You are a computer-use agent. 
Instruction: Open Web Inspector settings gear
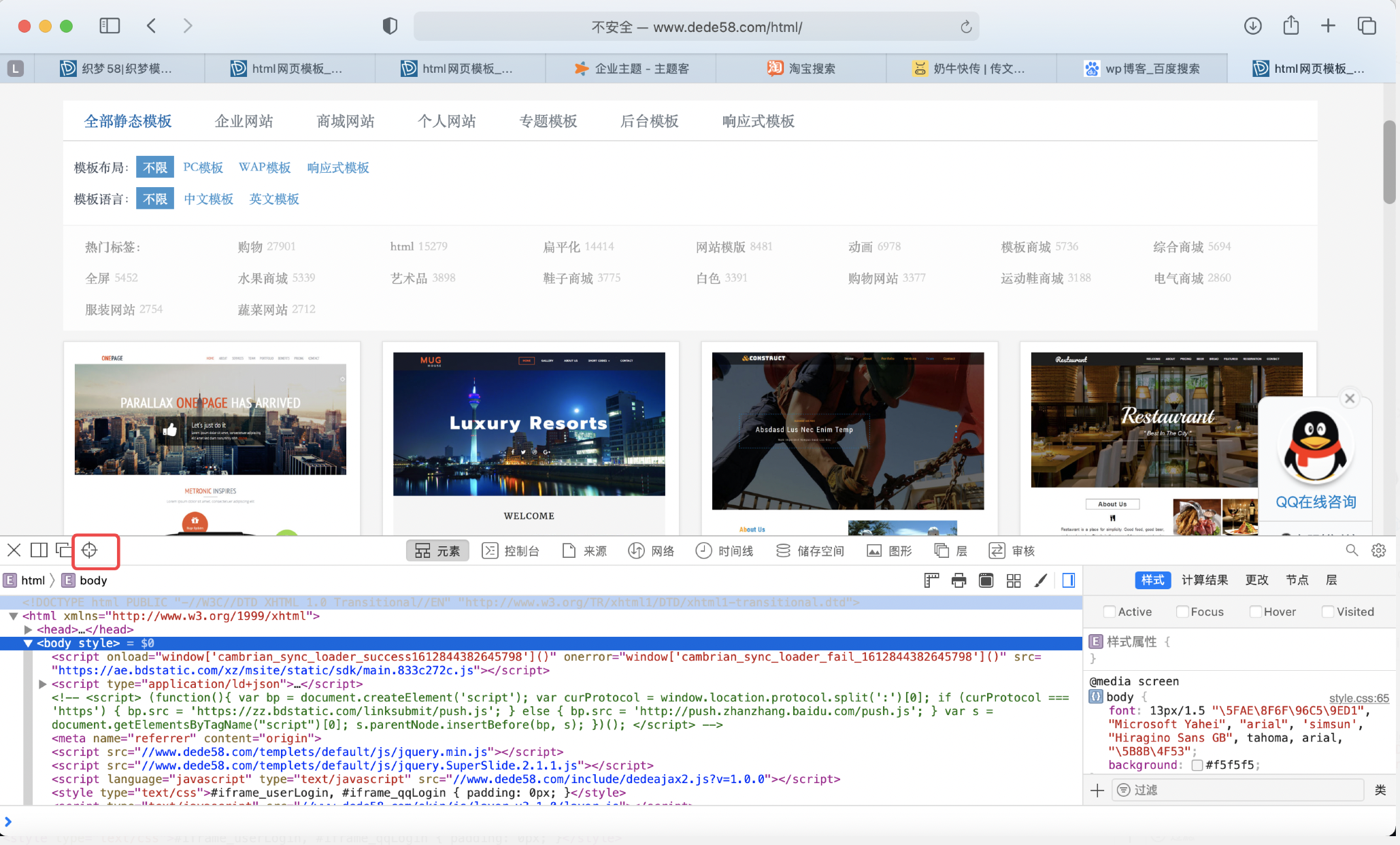pos(1379,550)
